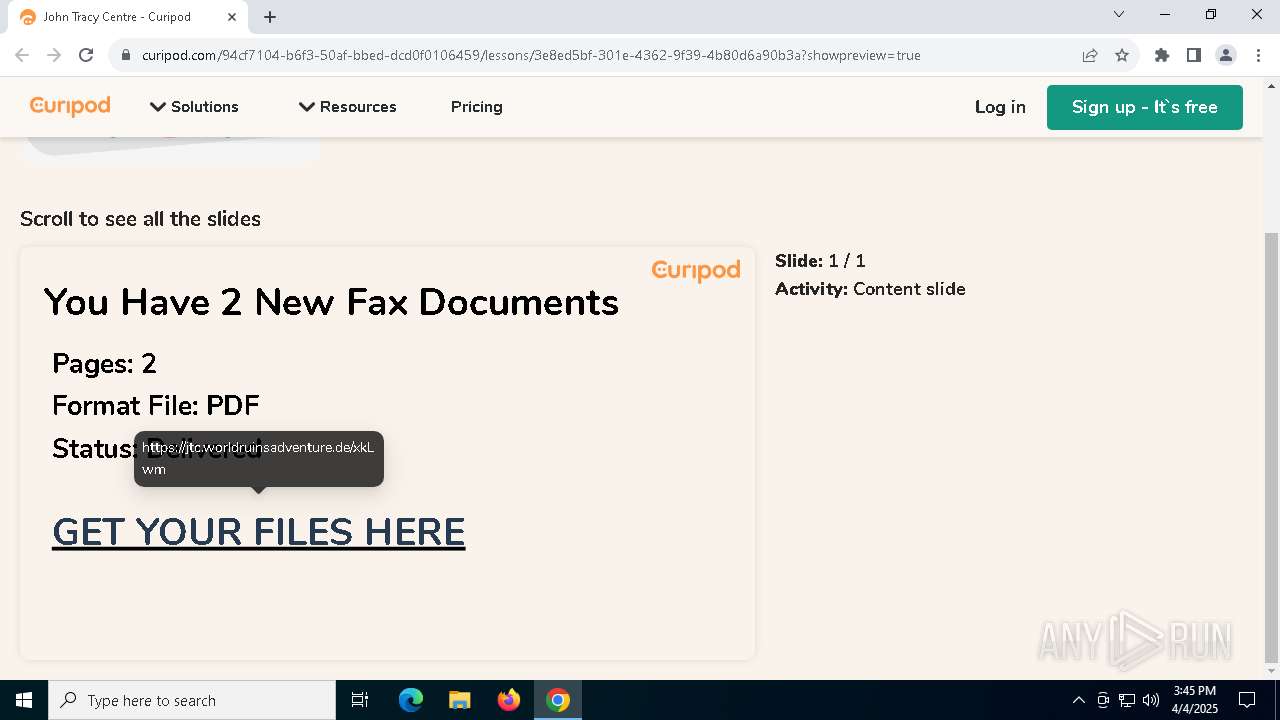The image size is (1280, 720).
Task: Click the Curipod logo on the slide
Action: coord(696,270)
